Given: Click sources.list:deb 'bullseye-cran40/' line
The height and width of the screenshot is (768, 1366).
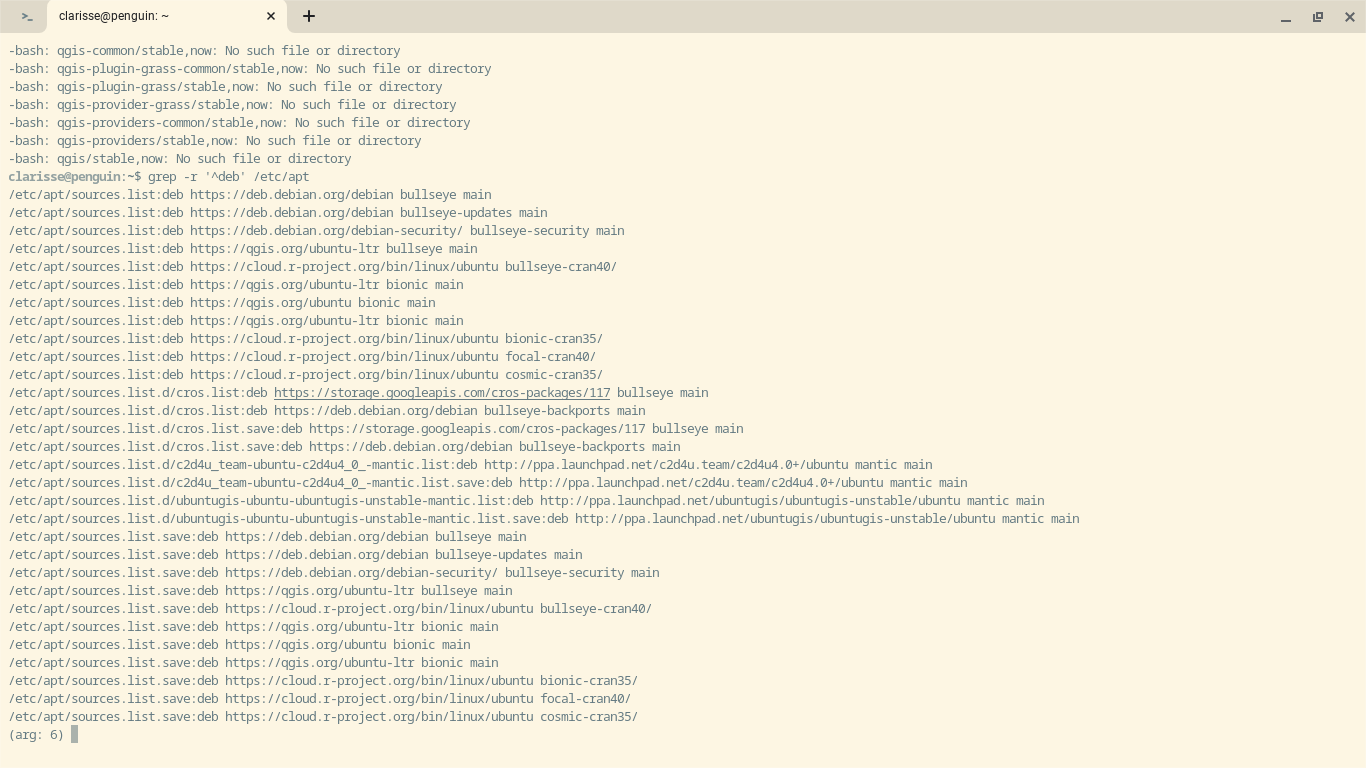Looking at the screenshot, I should [x=313, y=267].
